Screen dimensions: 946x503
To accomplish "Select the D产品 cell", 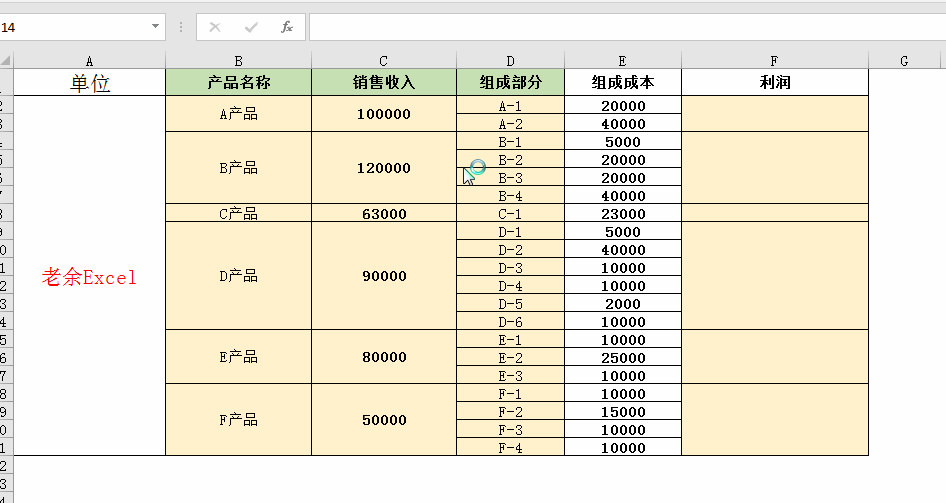I will point(238,276).
